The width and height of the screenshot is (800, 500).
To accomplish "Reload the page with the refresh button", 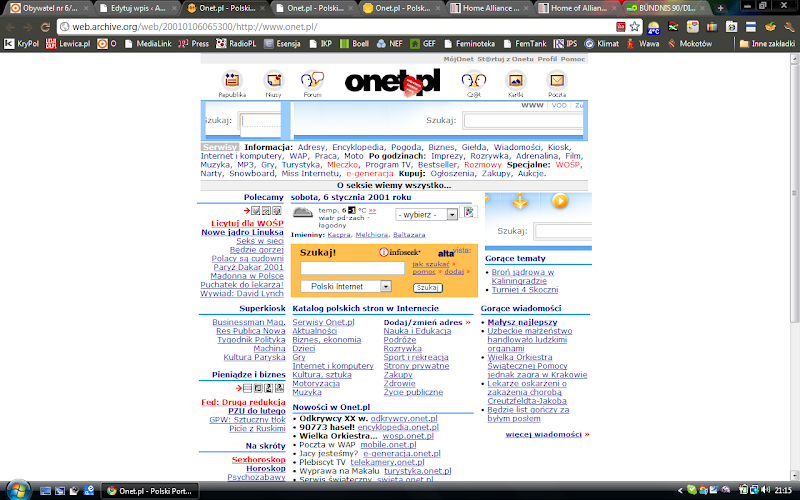I will point(45,27).
